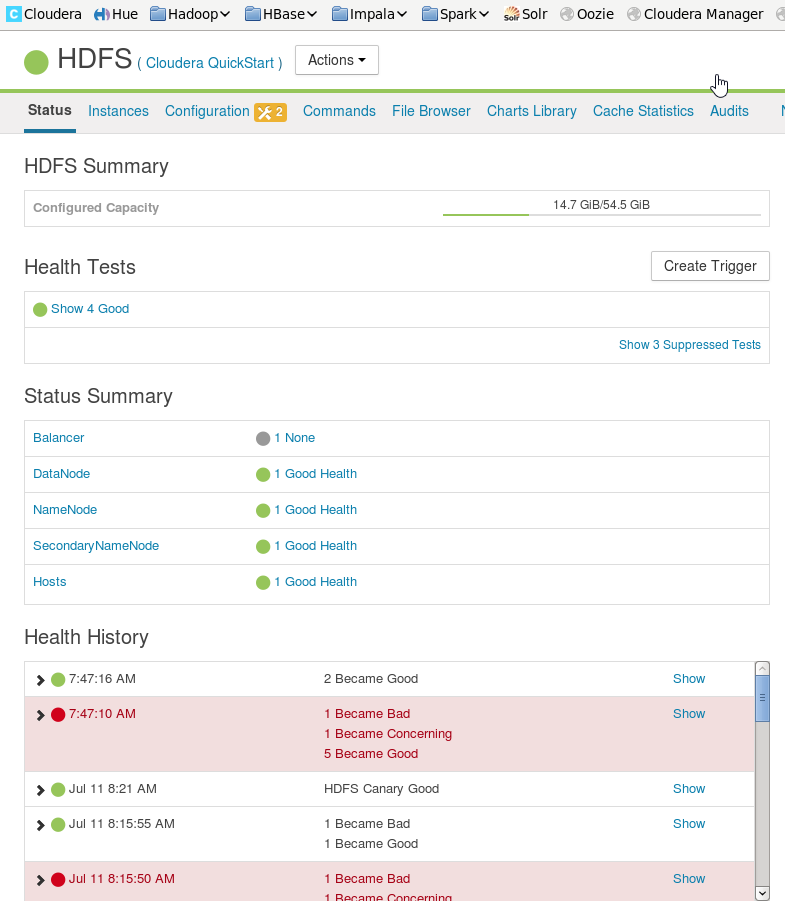Click Show for Jul 11 8:15:55 AM entry
The image size is (785, 906).
tap(689, 824)
